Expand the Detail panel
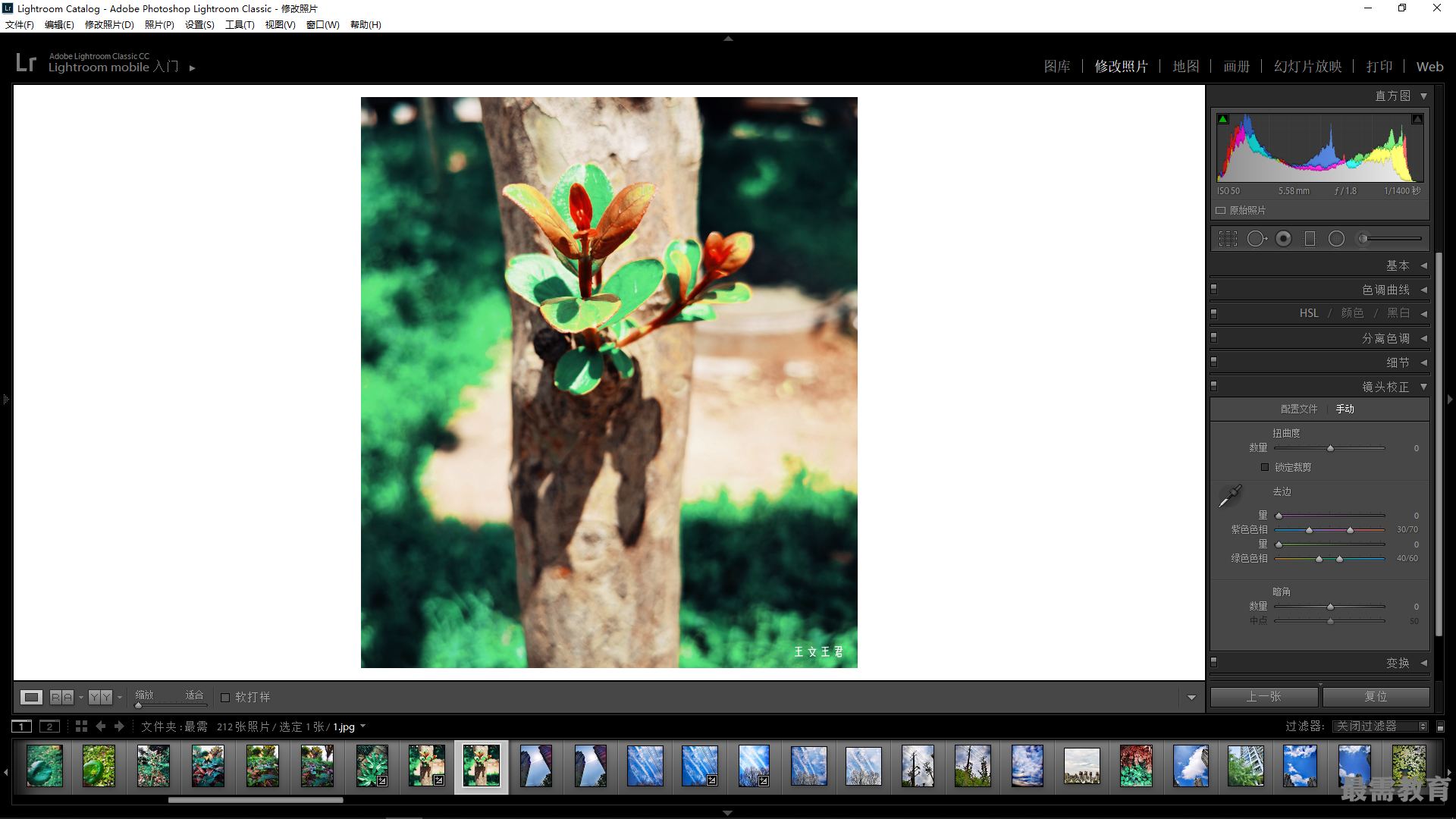 click(x=1423, y=362)
